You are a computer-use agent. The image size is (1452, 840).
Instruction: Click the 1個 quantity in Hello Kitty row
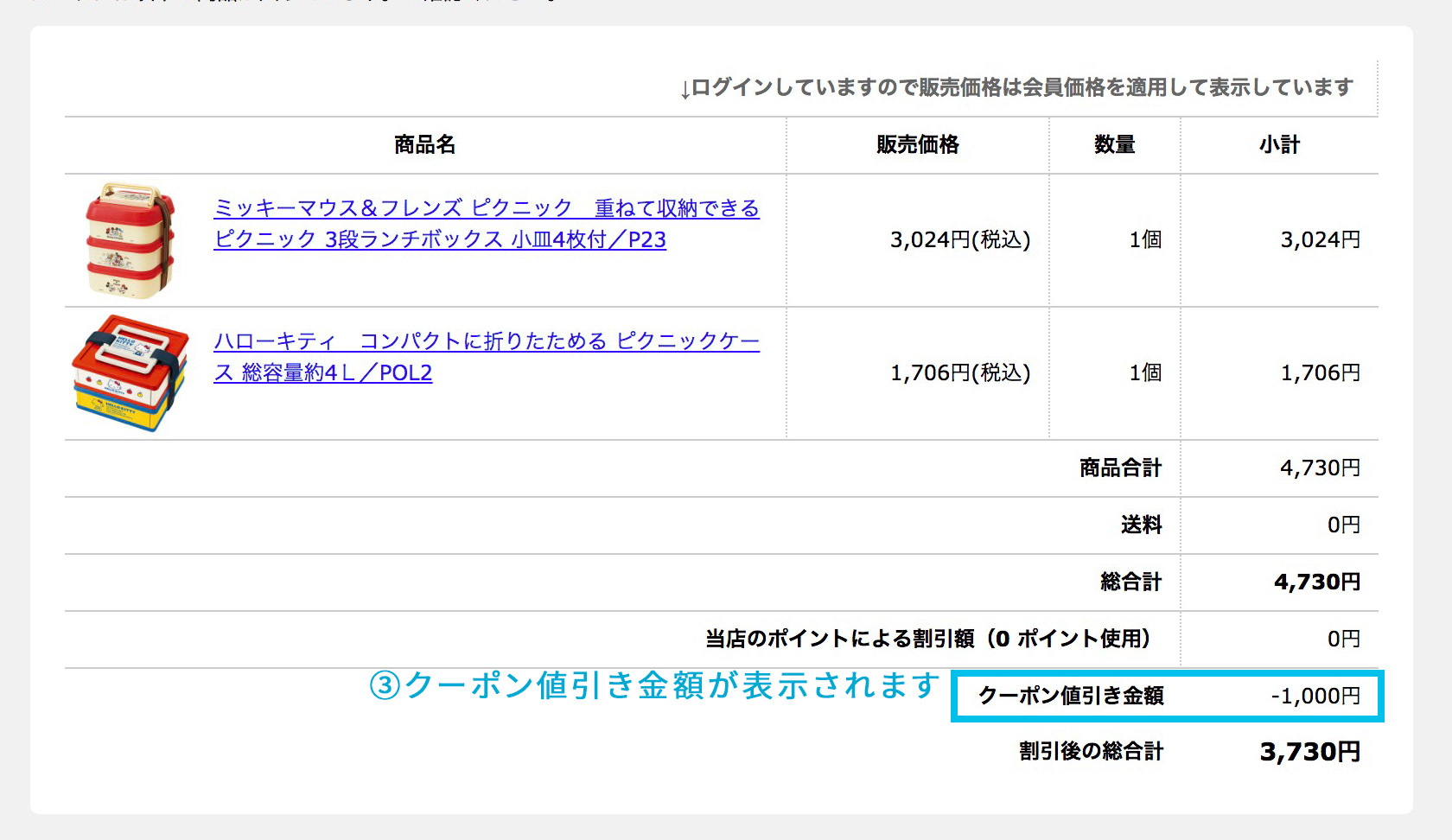click(1145, 372)
